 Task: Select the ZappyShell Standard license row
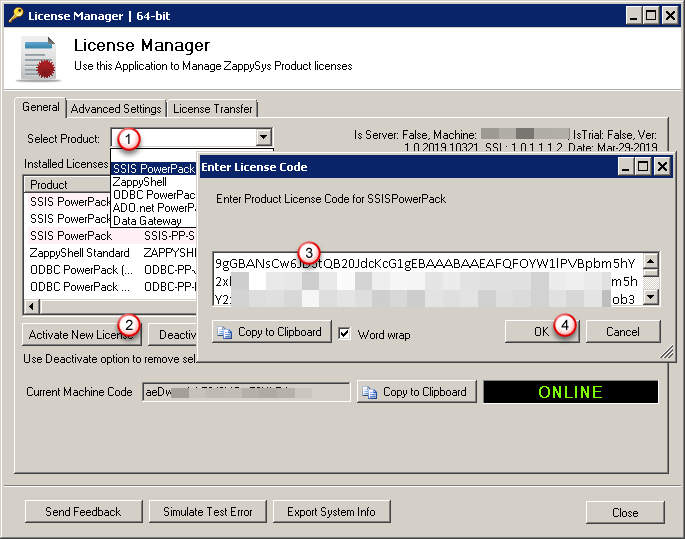point(112,252)
